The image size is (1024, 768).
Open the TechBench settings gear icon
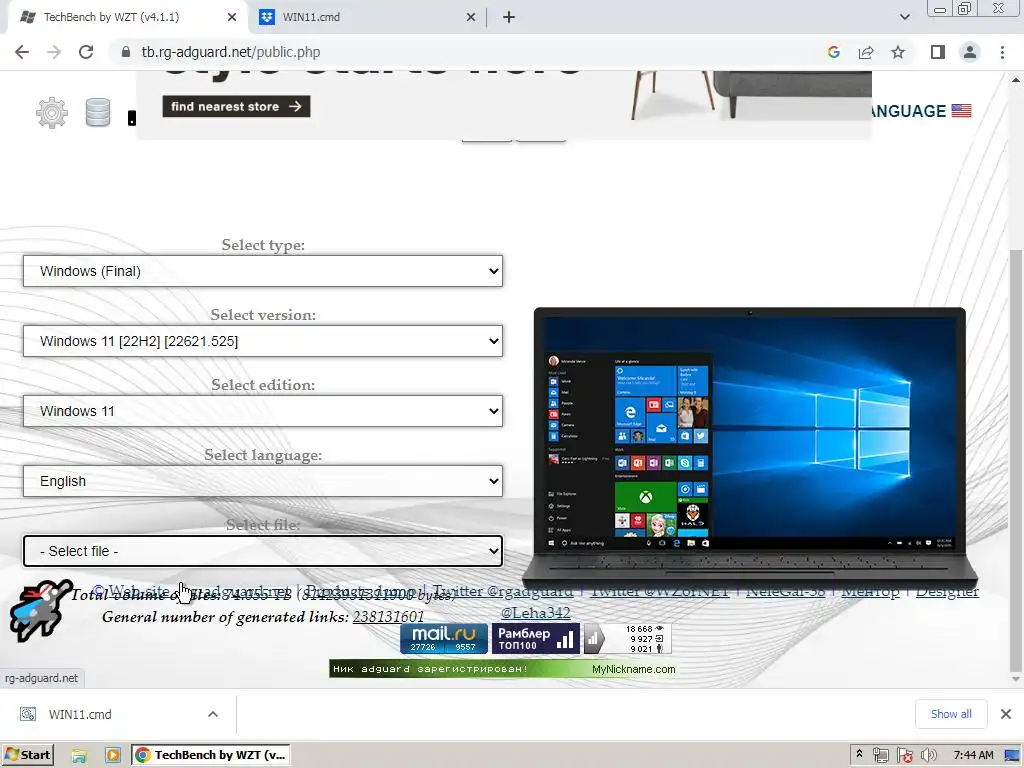click(52, 113)
